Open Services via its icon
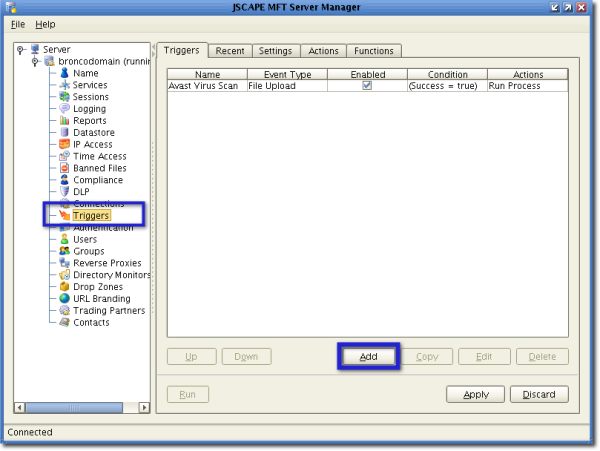Viewport: 600px width, 451px height. click(x=64, y=85)
